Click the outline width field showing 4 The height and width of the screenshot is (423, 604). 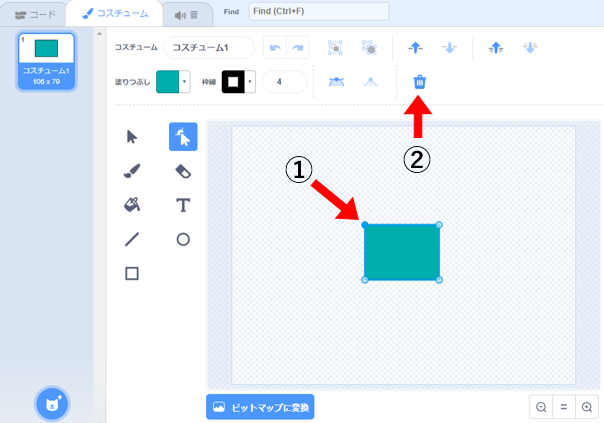point(284,82)
